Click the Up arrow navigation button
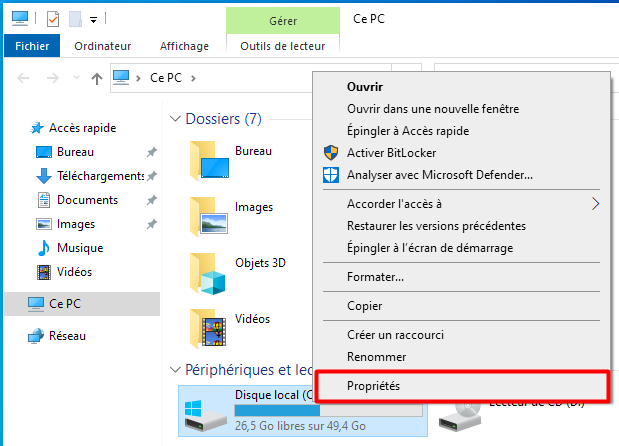This screenshot has height=446, width=619. click(x=97, y=79)
